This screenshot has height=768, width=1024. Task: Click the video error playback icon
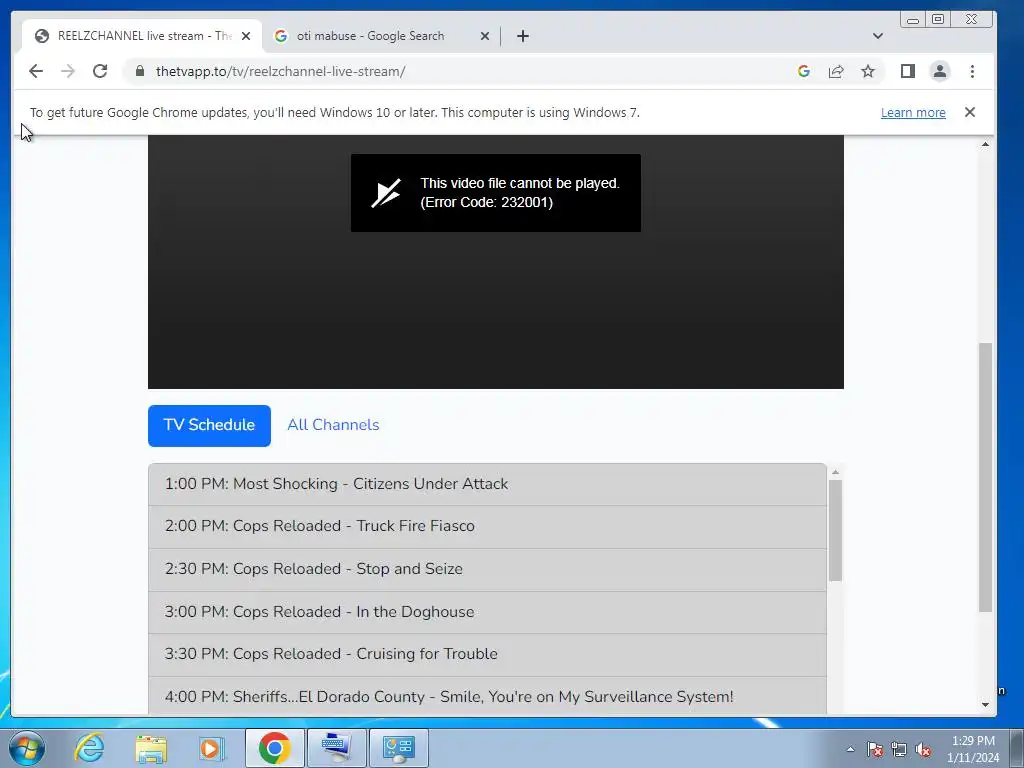386,193
